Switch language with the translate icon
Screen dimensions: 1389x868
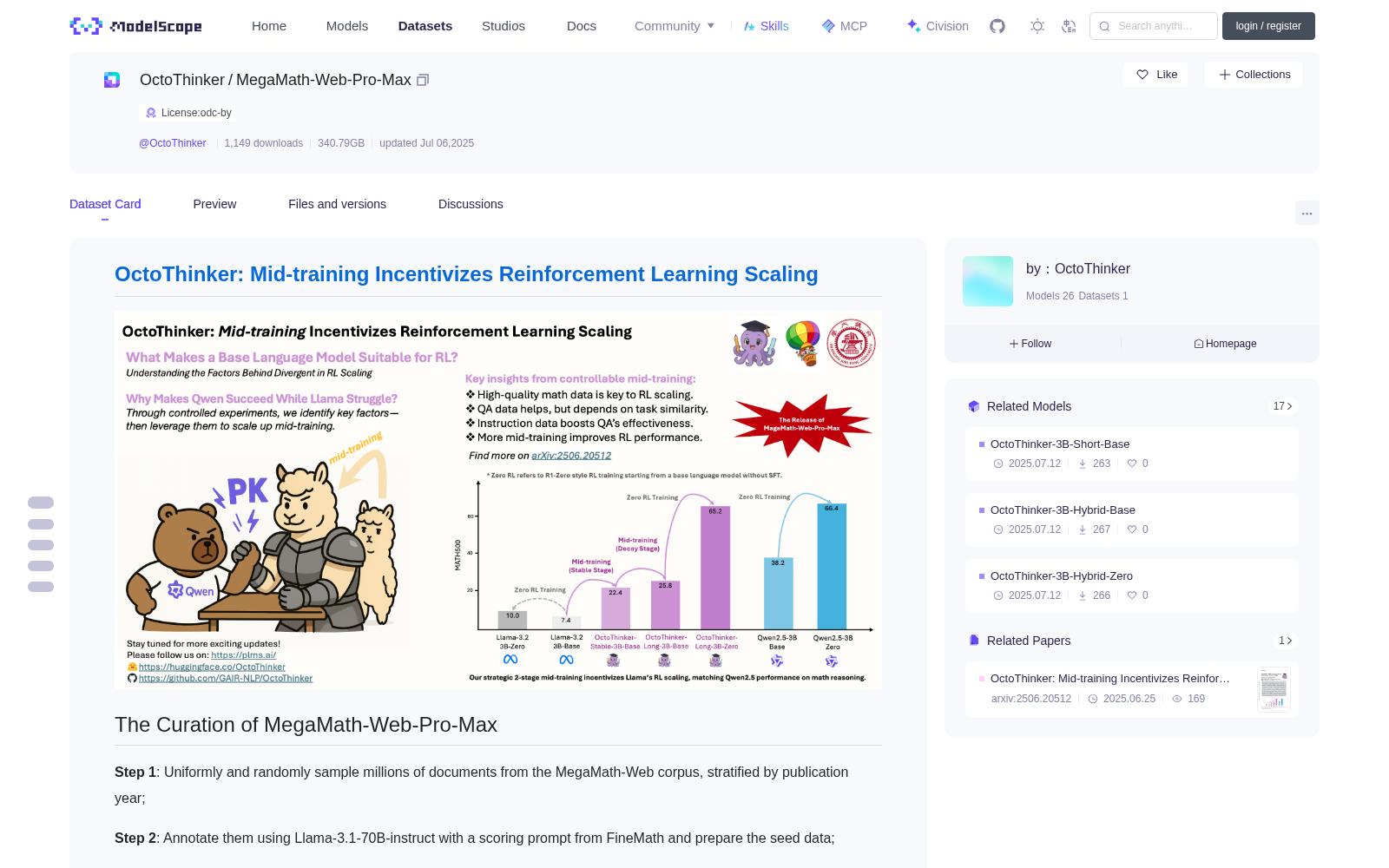(x=1069, y=26)
